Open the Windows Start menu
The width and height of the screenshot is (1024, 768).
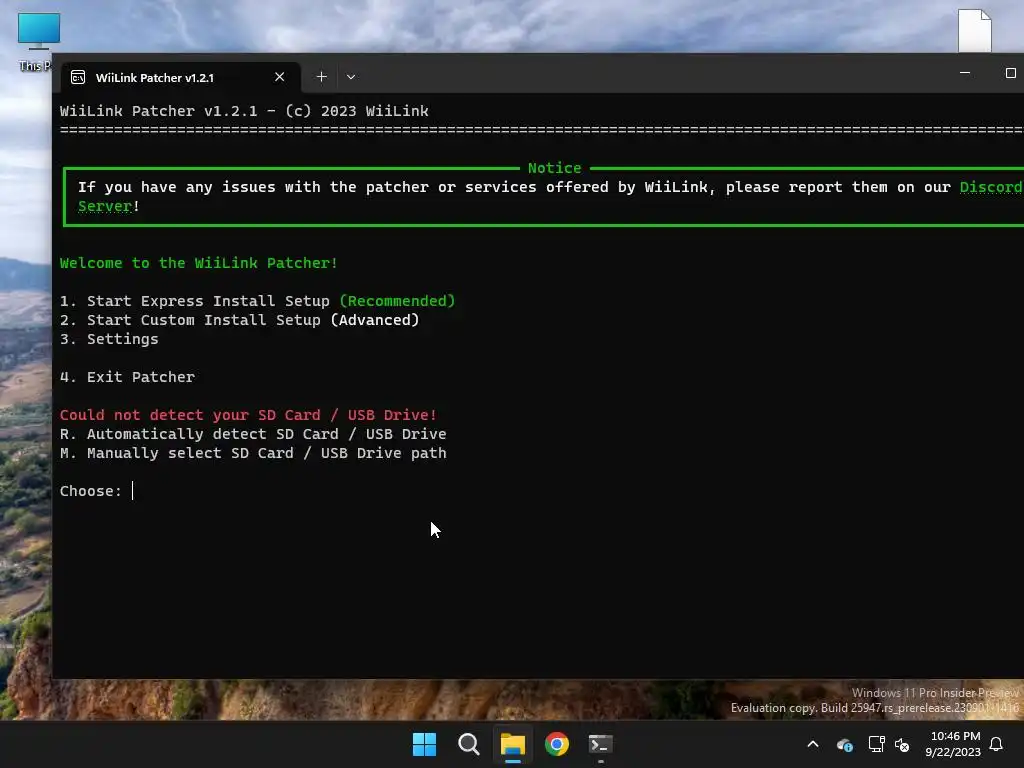[424, 744]
